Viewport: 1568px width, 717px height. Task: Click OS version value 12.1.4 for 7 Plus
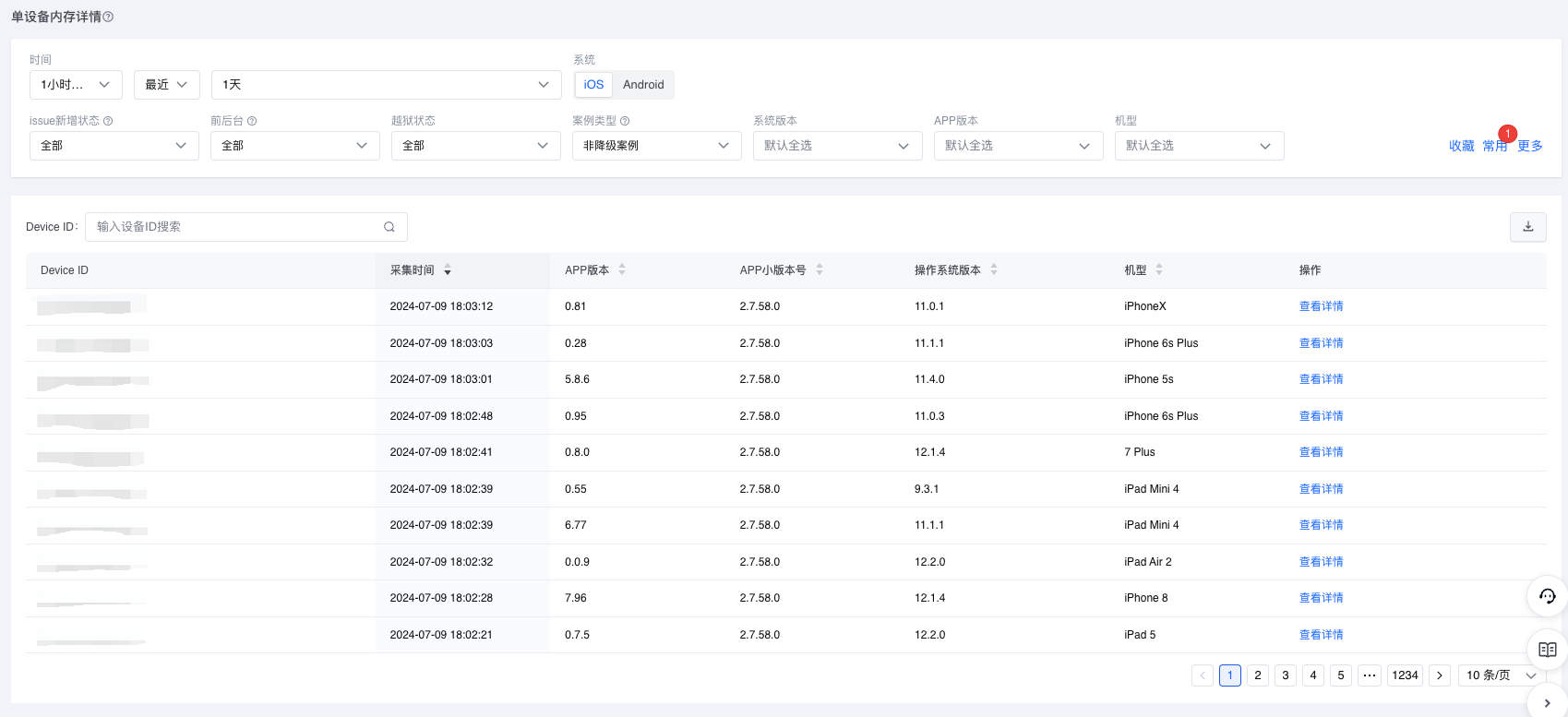(x=929, y=452)
